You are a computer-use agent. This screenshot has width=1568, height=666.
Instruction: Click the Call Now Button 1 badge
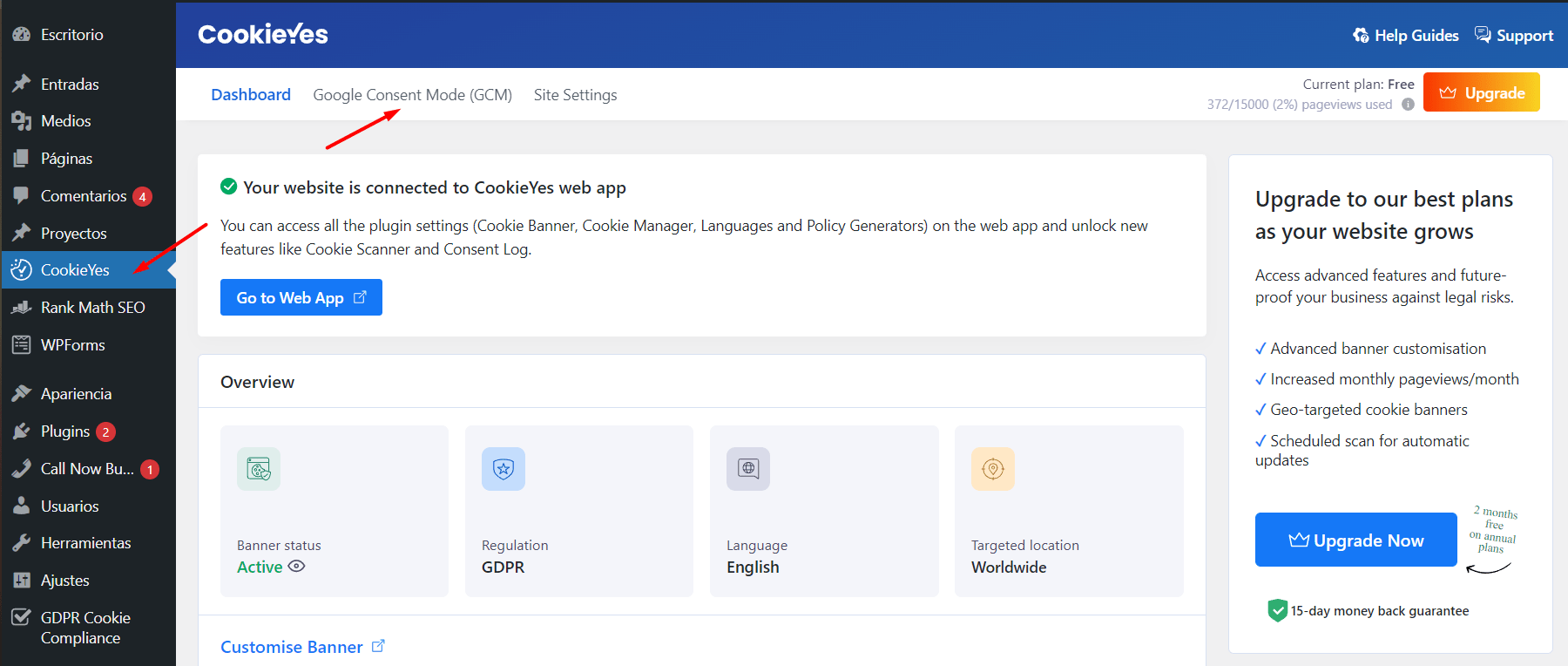tap(150, 469)
